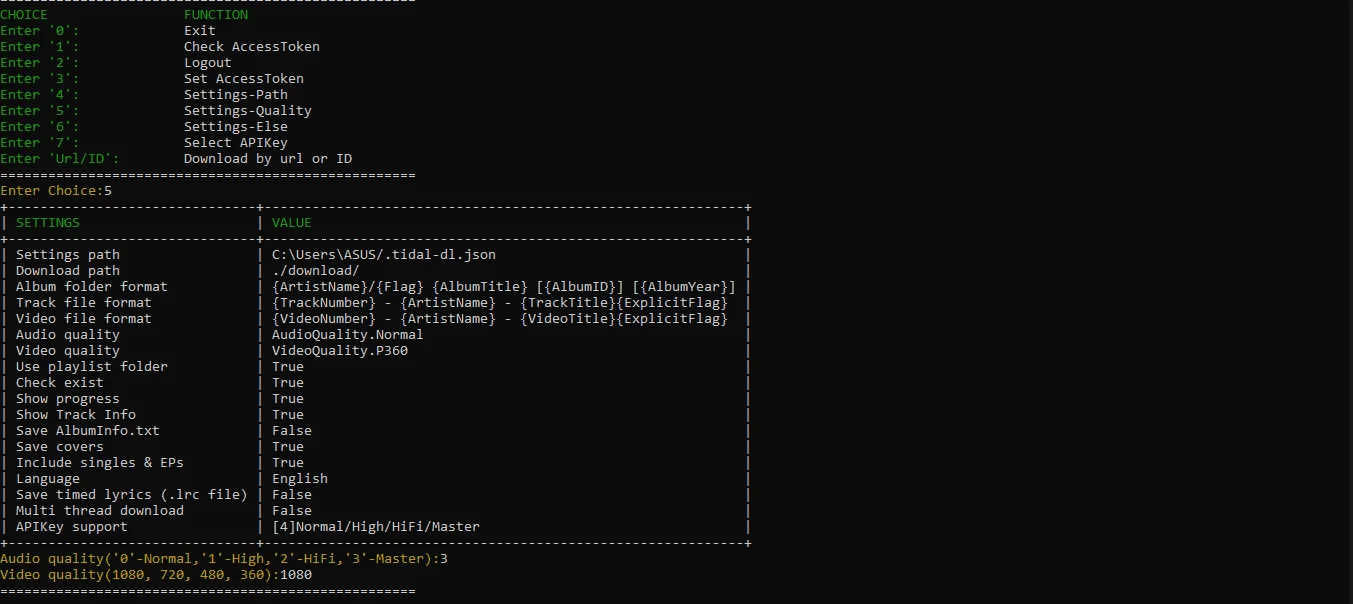The width and height of the screenshot is (1353, 604).
Task: Click the 'Enter Choice:5' line
Action: tap(56, 191)
